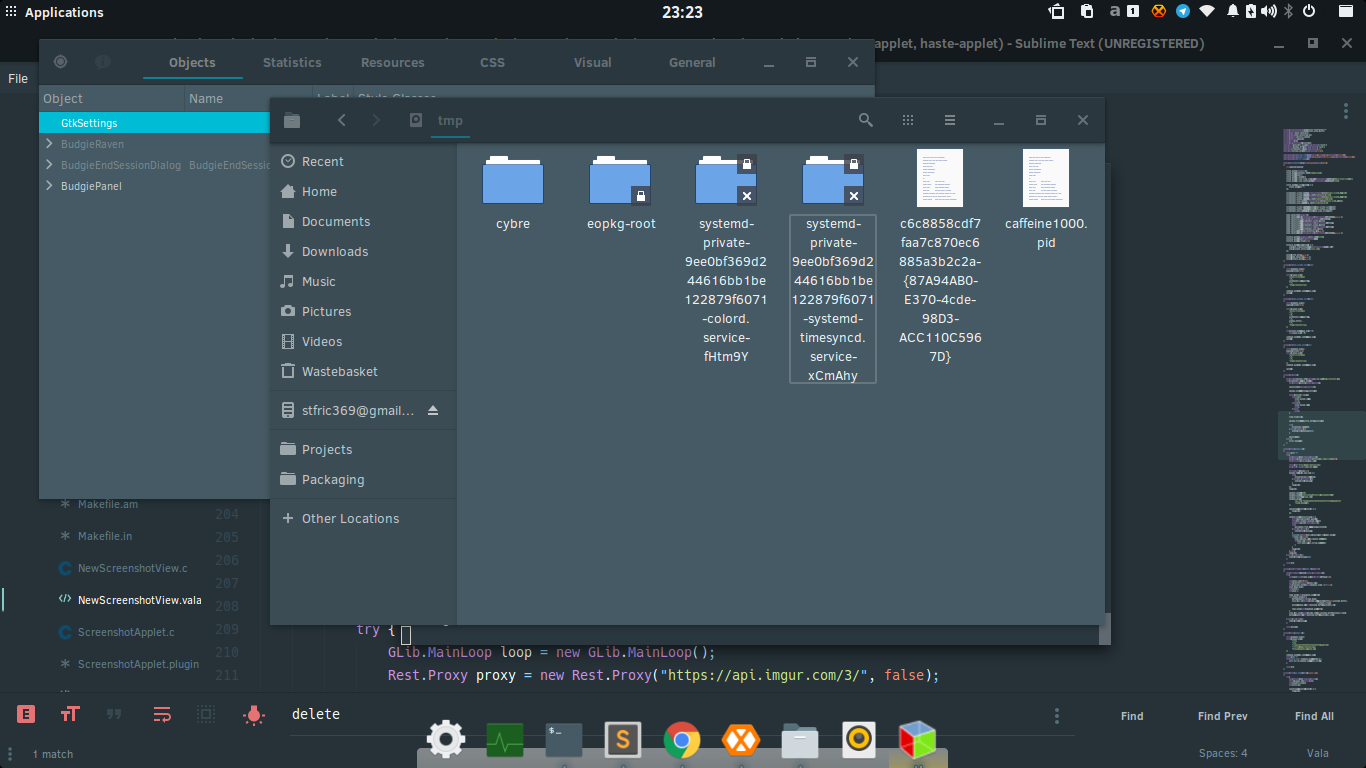1366x768 pixels.
Task: Open Sublime Text from the dock
Action: pyautogui.click(x=623, y=741)
